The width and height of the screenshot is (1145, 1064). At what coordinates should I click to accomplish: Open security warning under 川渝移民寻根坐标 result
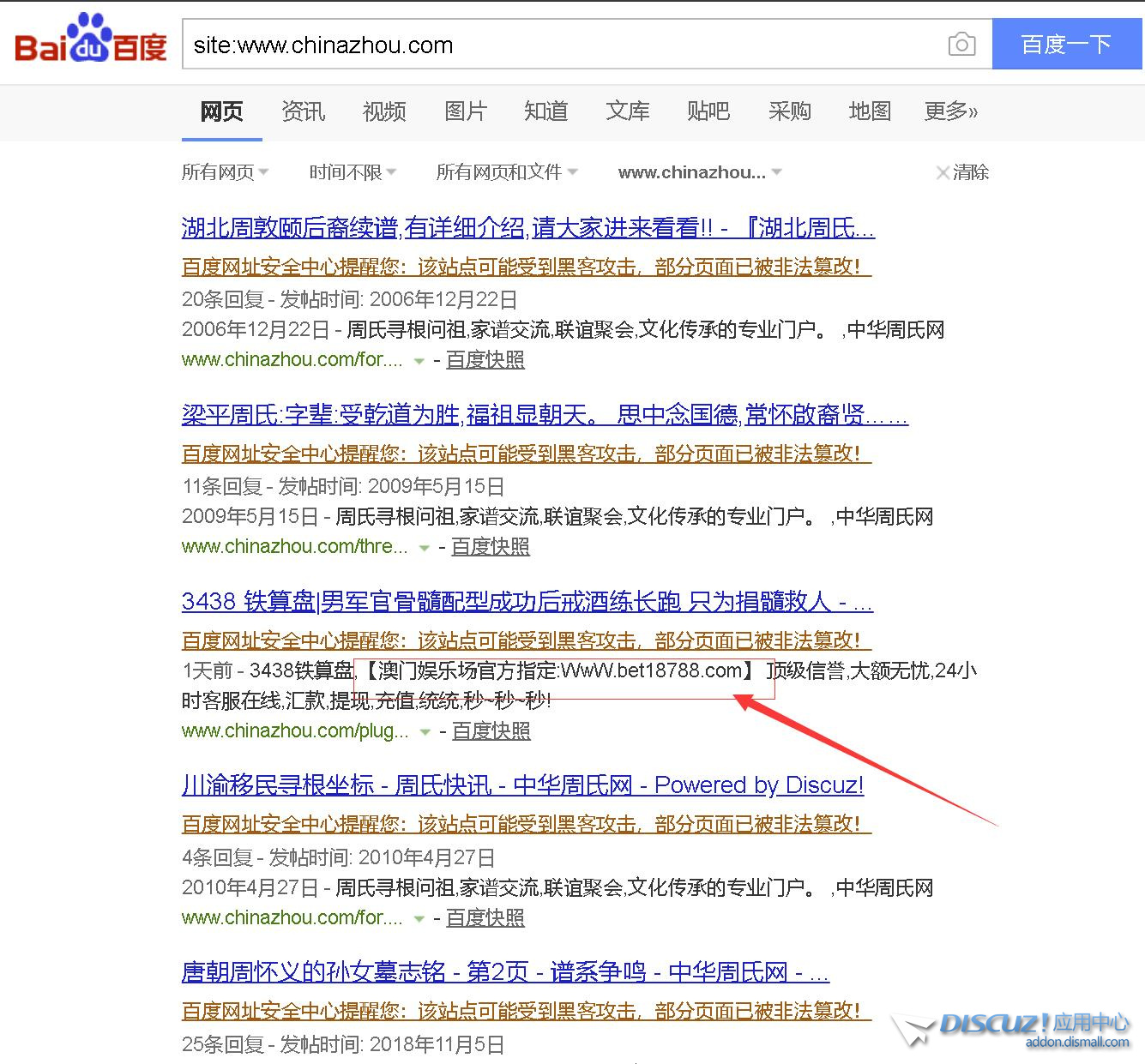527,824
